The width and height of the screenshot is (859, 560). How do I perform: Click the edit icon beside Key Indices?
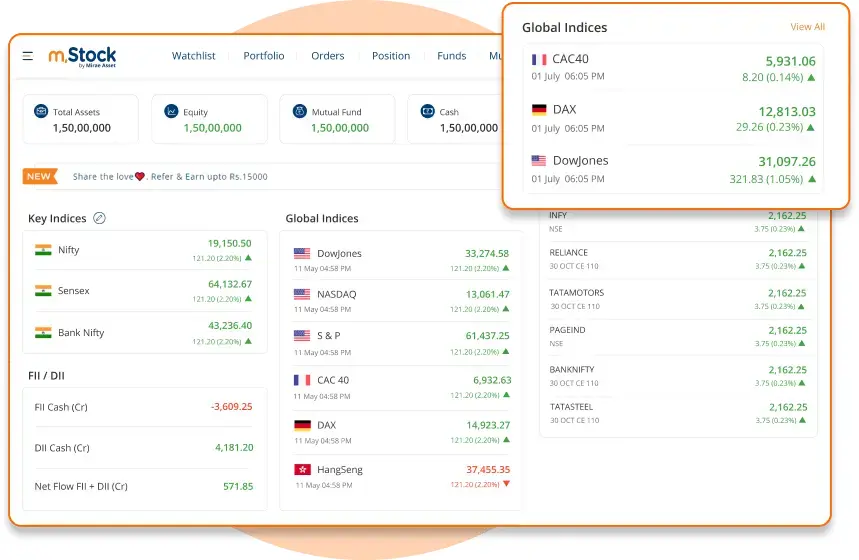point(99,218)
